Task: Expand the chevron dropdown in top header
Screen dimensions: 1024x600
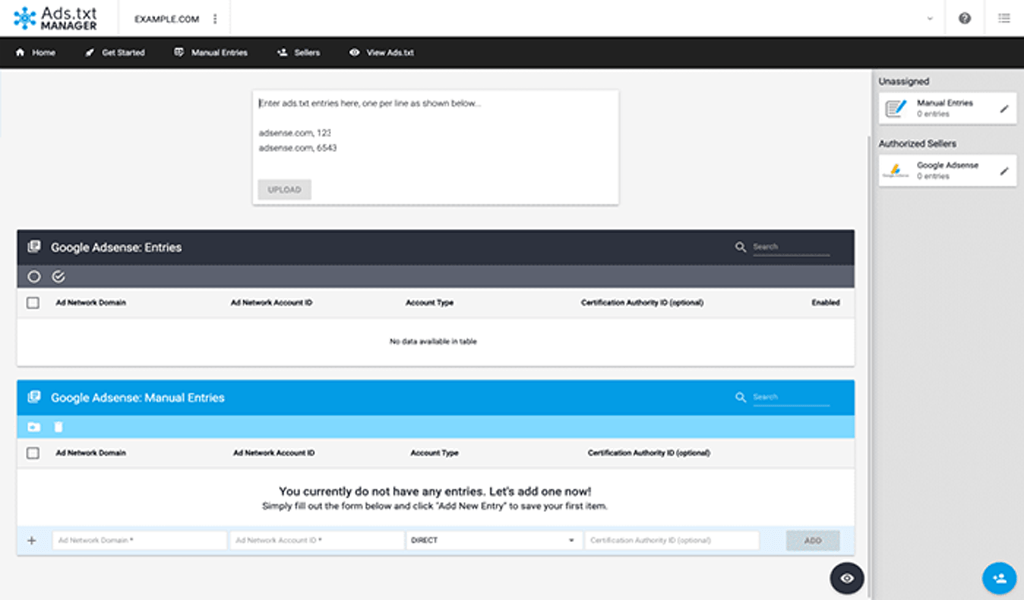Action: 930,18
